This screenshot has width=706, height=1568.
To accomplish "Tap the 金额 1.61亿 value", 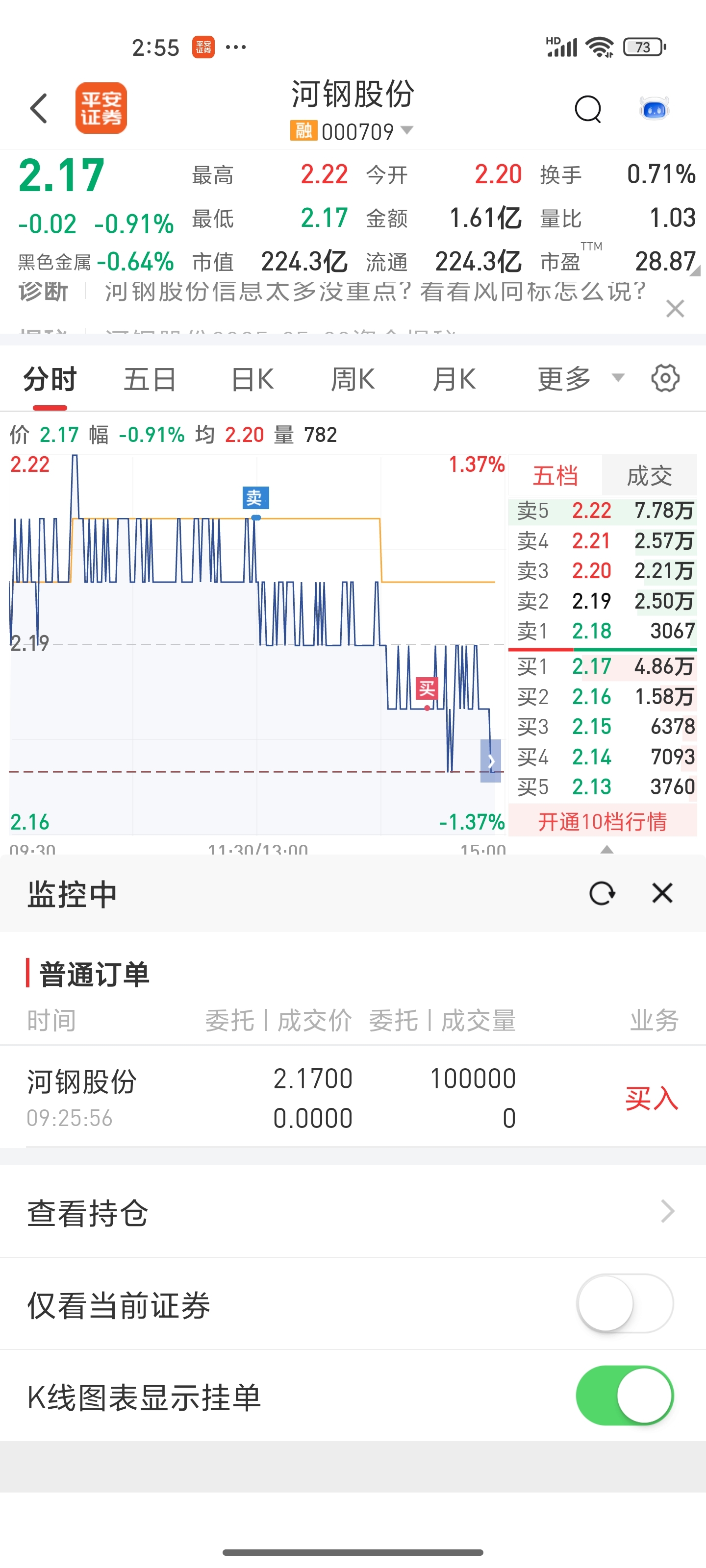I will (485, 218).
